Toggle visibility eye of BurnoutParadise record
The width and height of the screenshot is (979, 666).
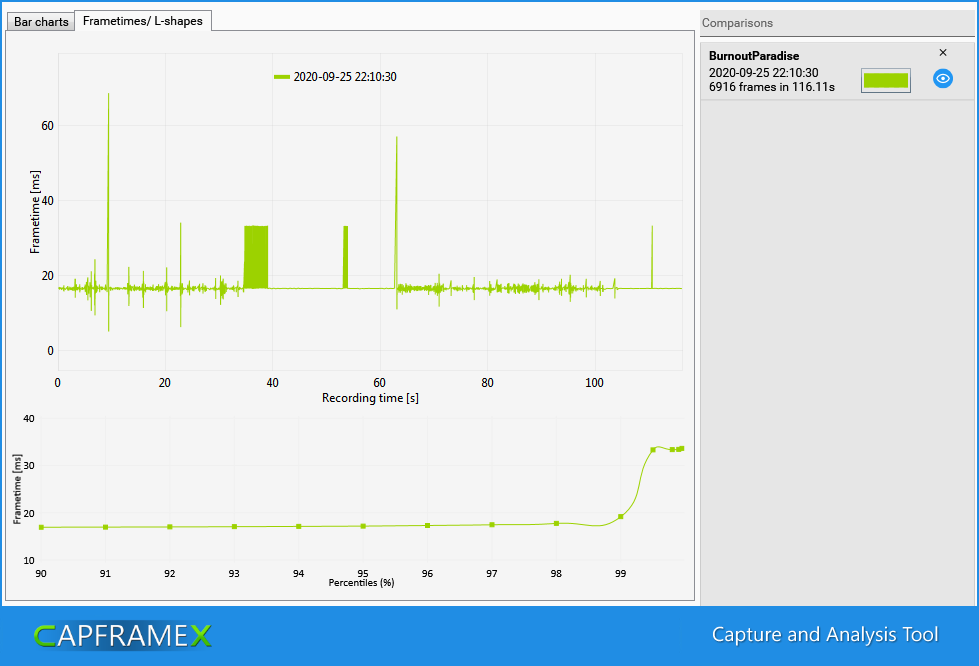(943, 79)
